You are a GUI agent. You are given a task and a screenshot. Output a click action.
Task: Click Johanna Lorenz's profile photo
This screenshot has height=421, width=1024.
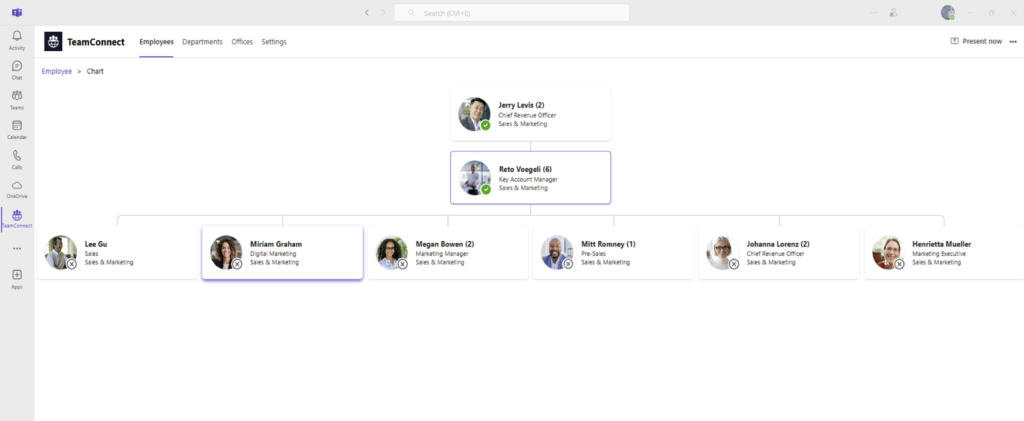coord(722,252)
